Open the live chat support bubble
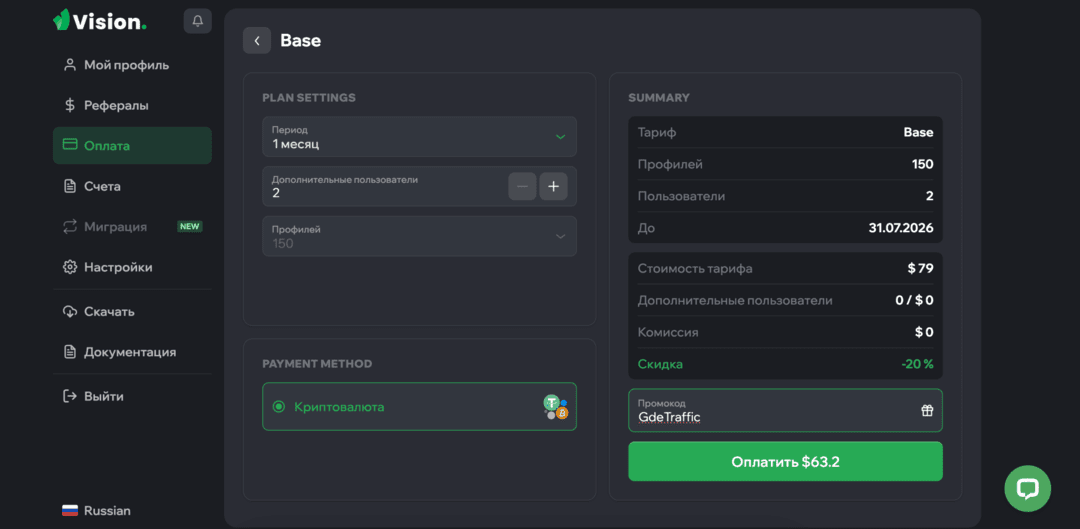This screenshot has height=529, width=1080. pyautogui.click(x=1028, y=488)
